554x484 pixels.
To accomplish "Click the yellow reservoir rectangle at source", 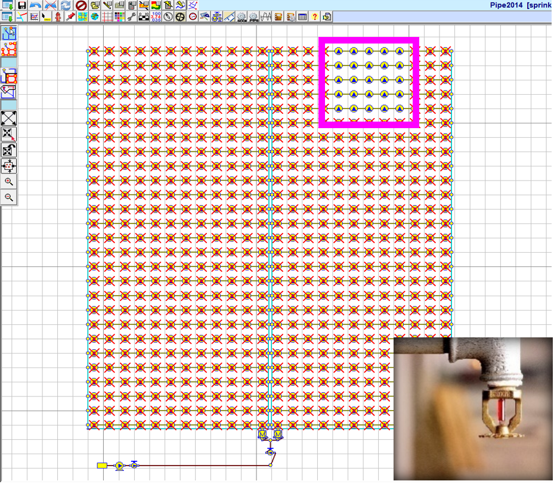I will [102, 466].
